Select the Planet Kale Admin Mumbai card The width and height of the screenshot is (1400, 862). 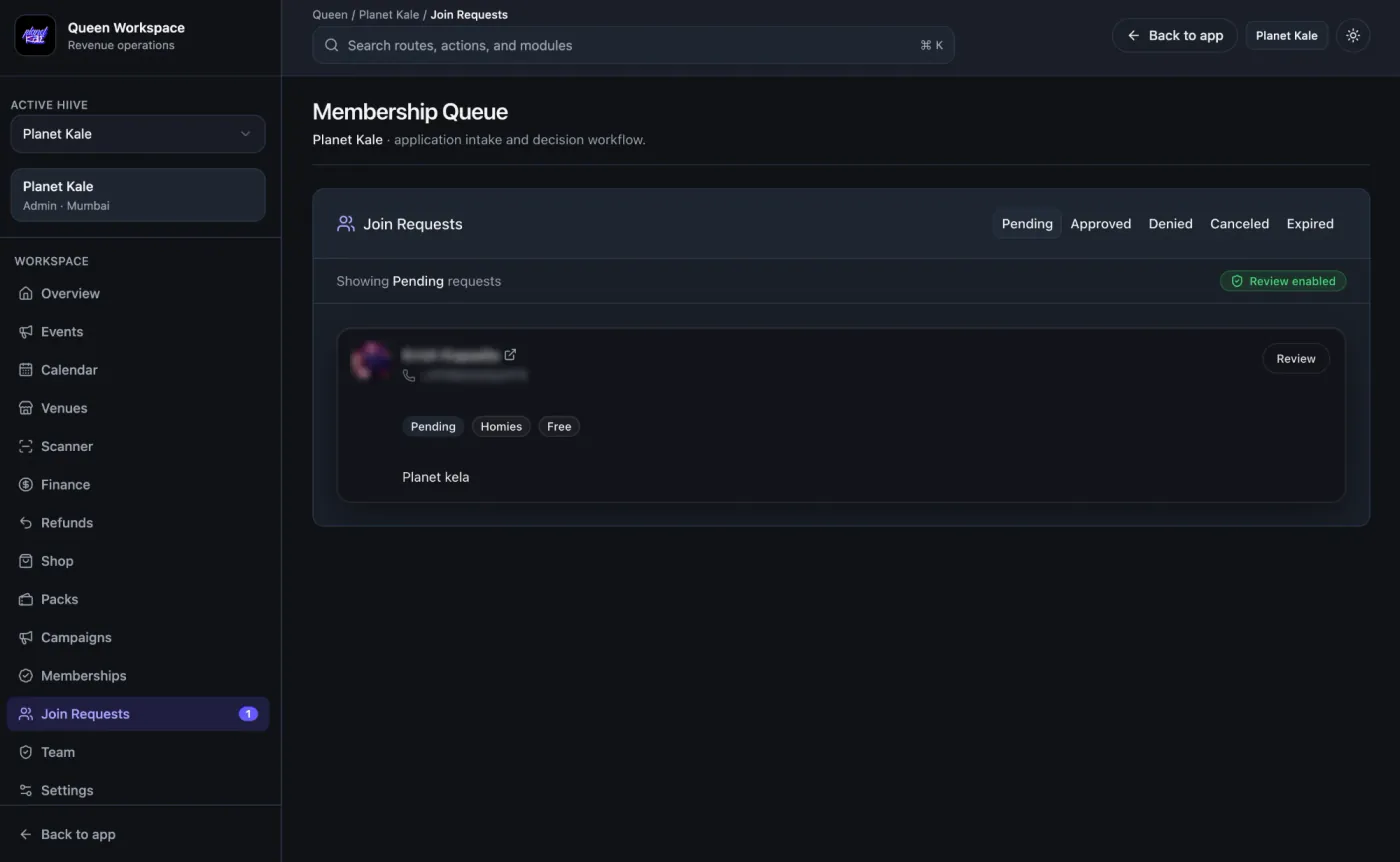pos(138,195)
